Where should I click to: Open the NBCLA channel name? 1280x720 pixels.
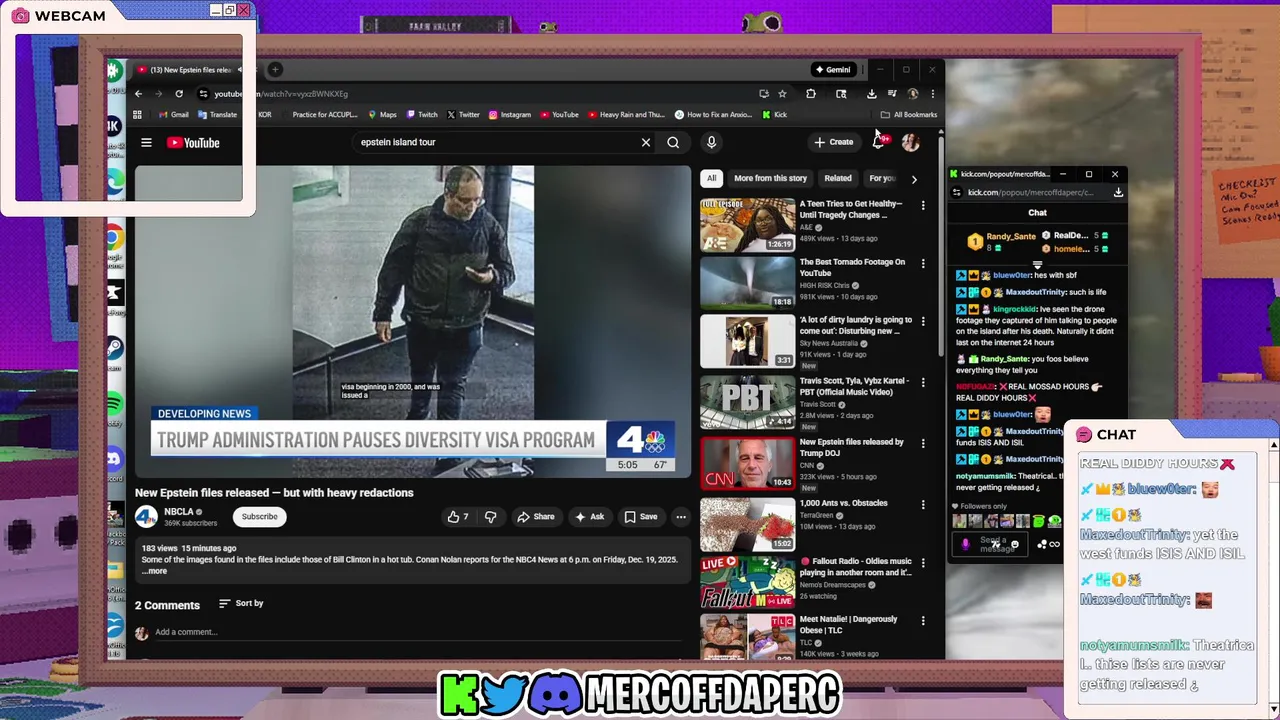tap(179, 512)
